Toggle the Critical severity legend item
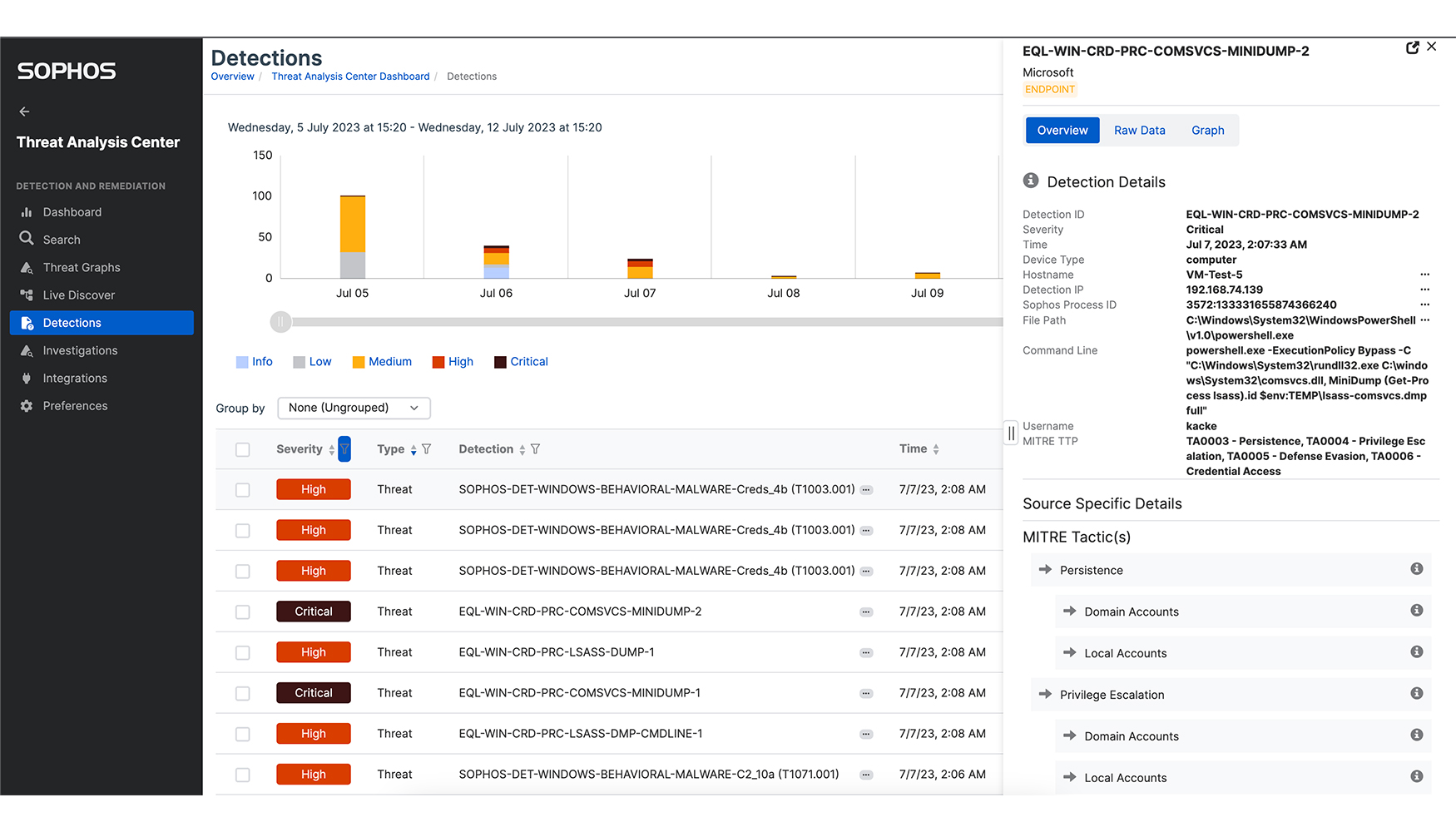The height and width of the screenshot is (832, 1456). 521,362
